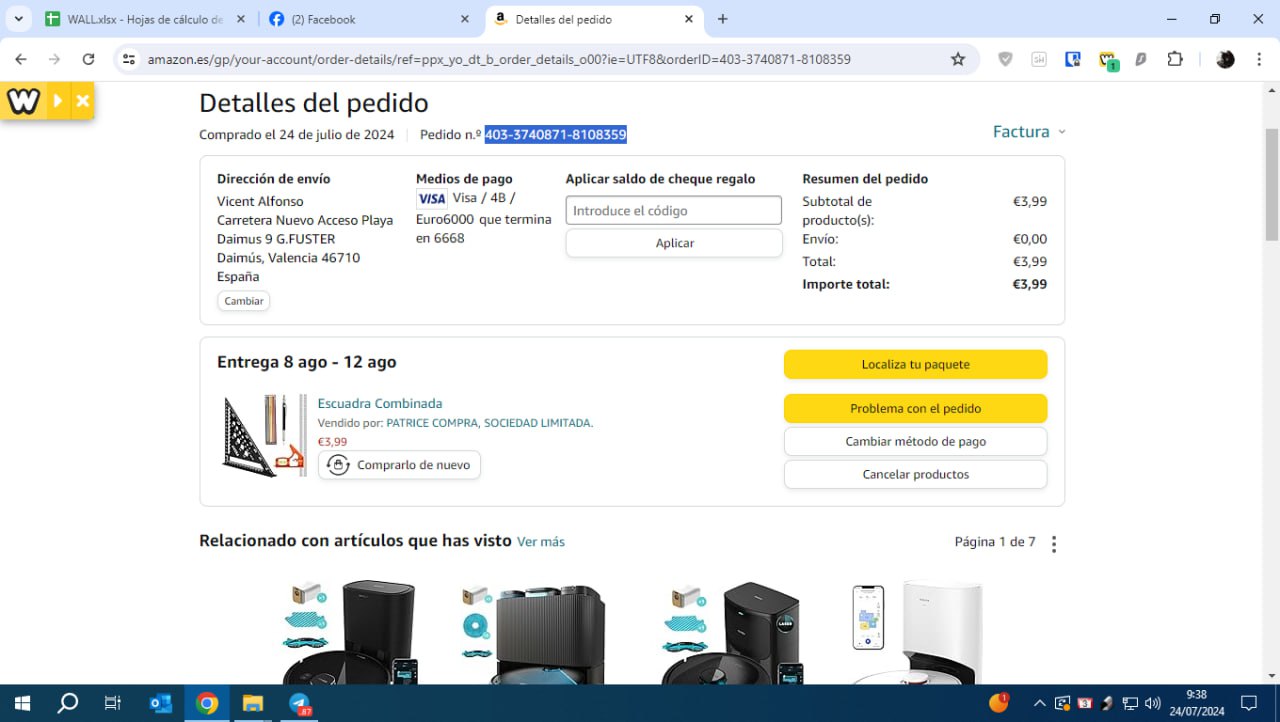1280x722 pixels.
Task: Open Outlook from the taskbar
Action: (160, 703)
